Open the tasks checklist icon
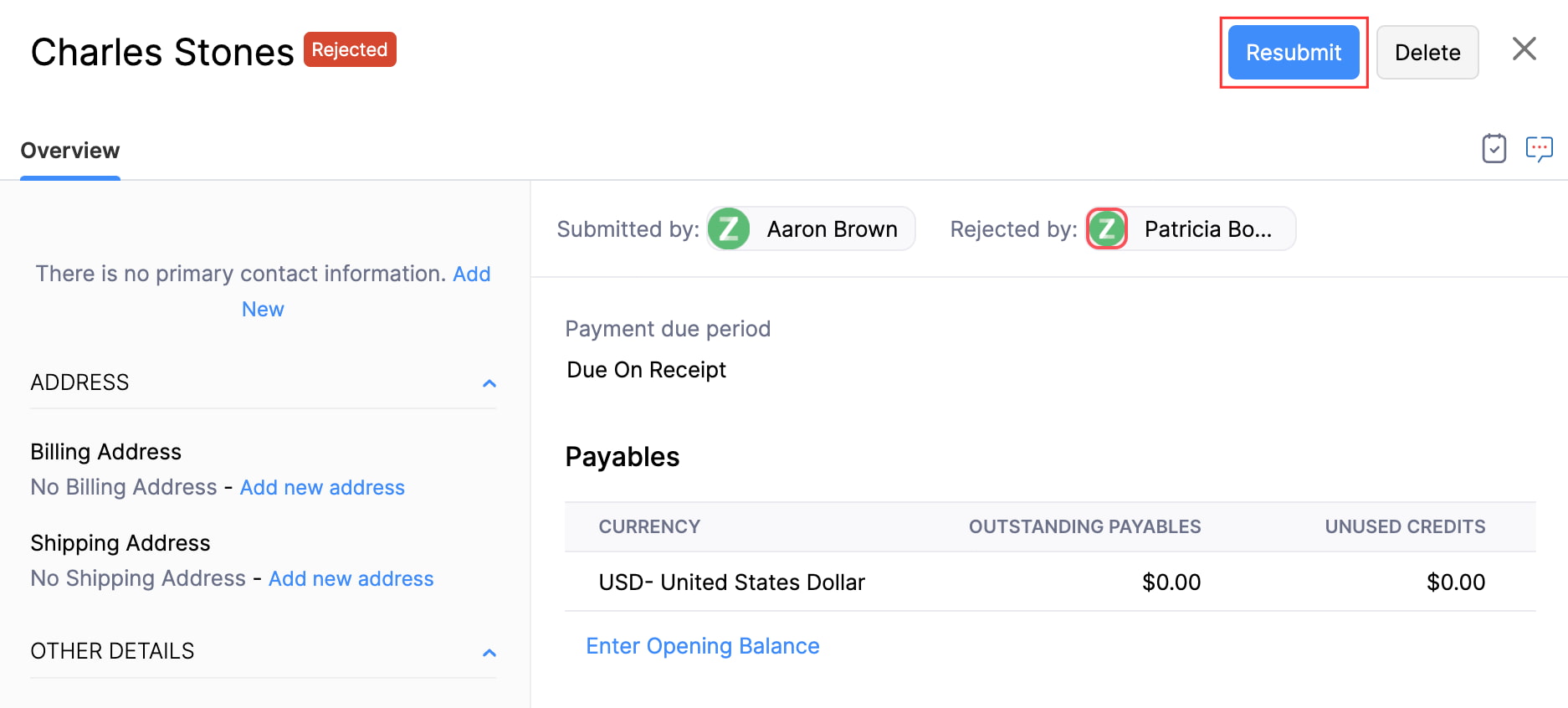The width and height of the screenshot is (1568, 708). (x=1494, y=148)
